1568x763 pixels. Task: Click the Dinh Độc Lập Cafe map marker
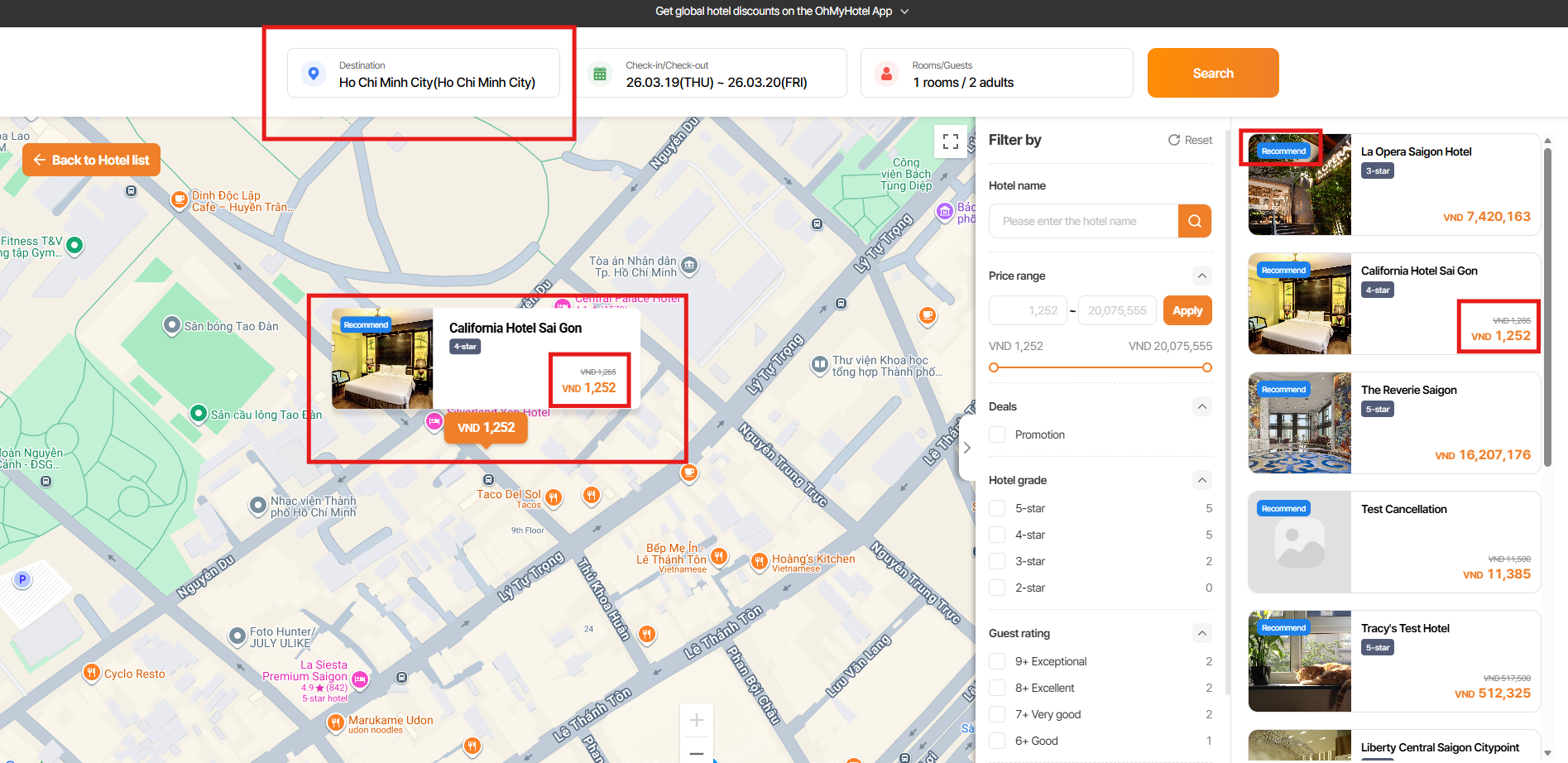point(179,199)
